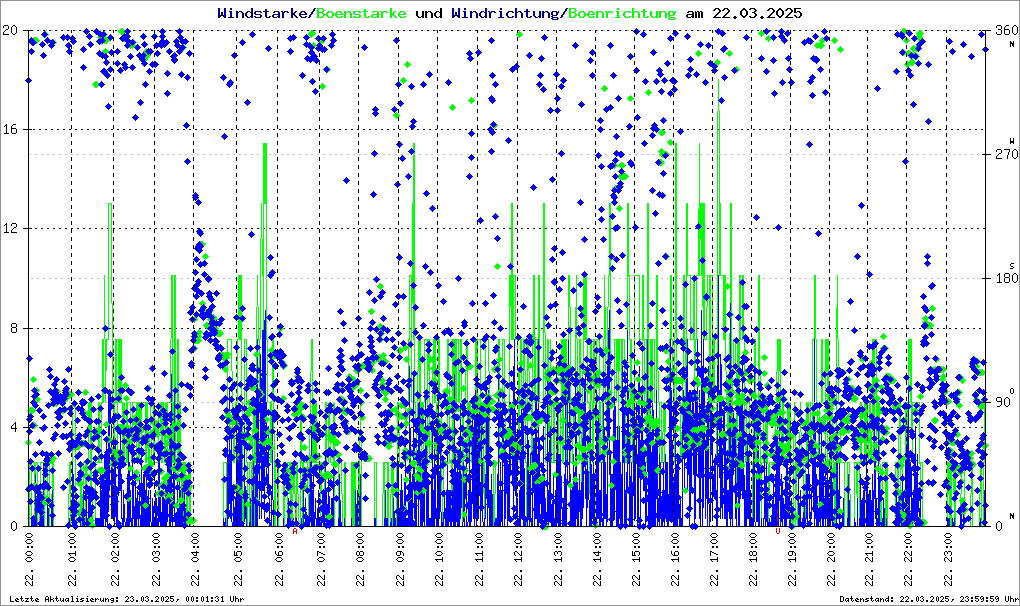1020x606 pixels.
Task: Click the compass letter 'O' above 90
Action: [1012, 391]
